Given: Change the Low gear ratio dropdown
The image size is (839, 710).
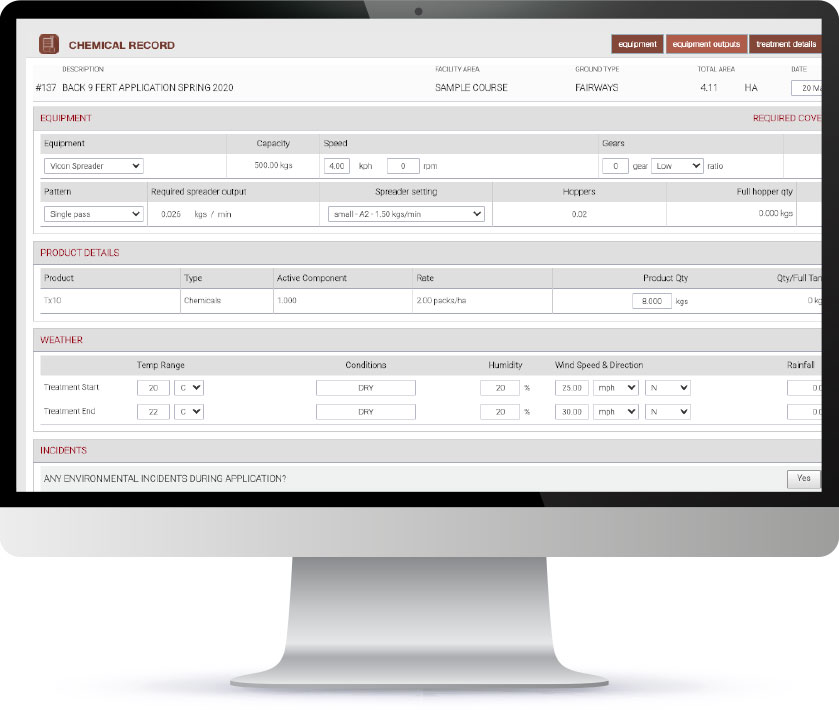Looking at the screenshot, I should point(676,166).
